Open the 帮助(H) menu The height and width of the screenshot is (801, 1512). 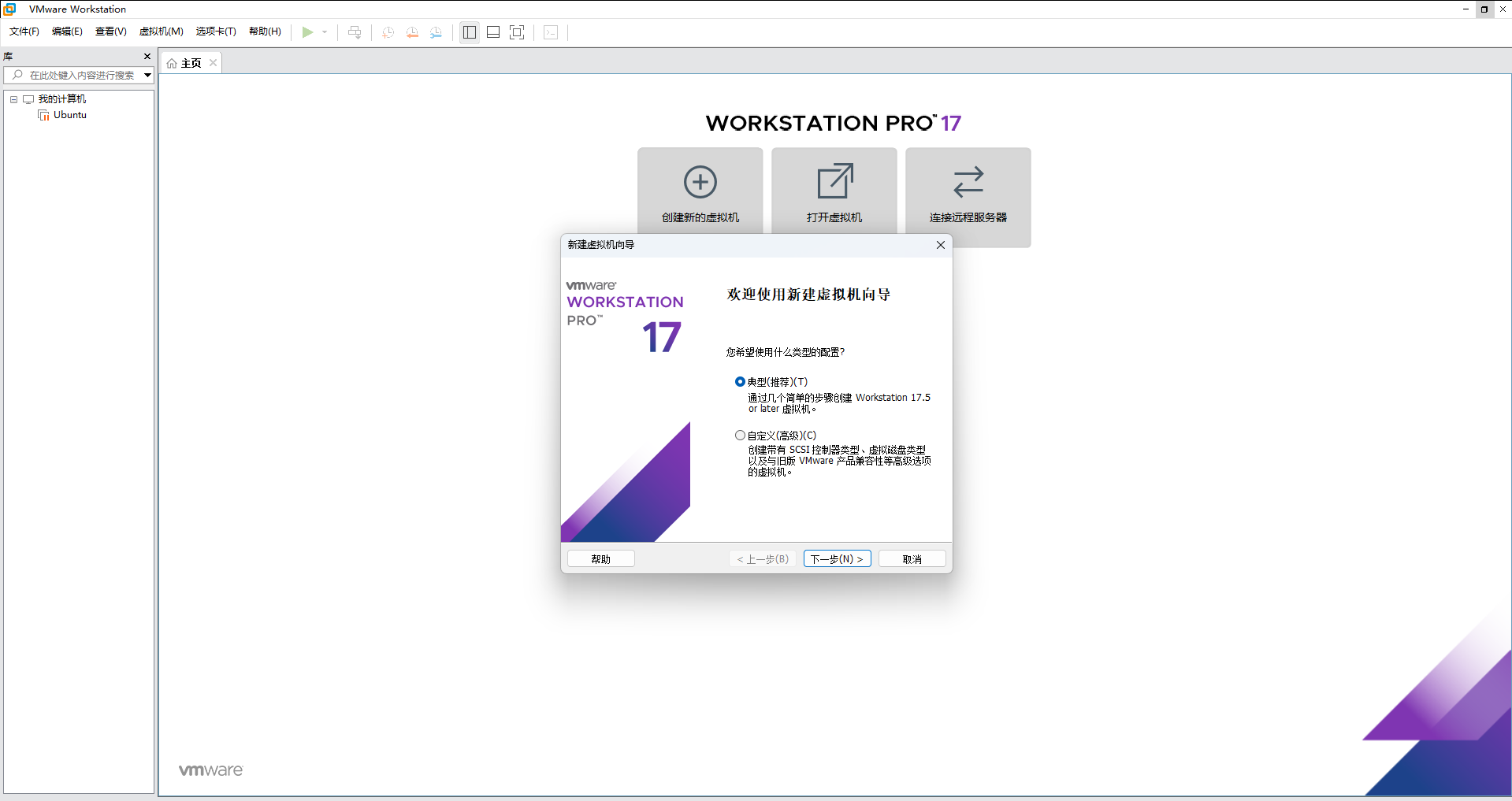pyautogui.click(x=265, y=32)
